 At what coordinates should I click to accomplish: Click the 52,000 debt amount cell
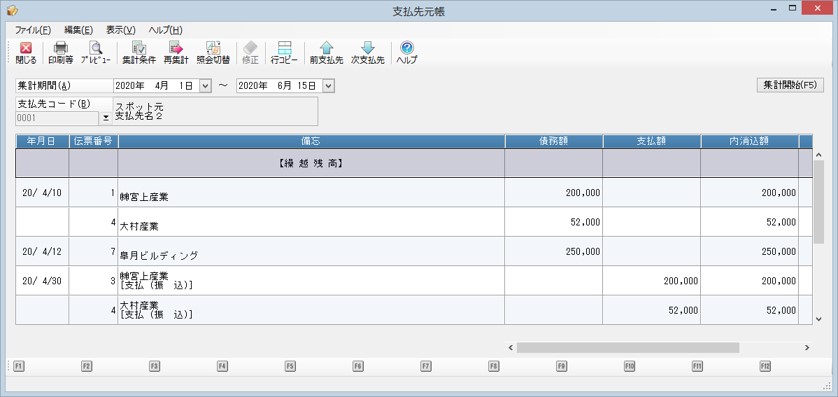[553, 222]
